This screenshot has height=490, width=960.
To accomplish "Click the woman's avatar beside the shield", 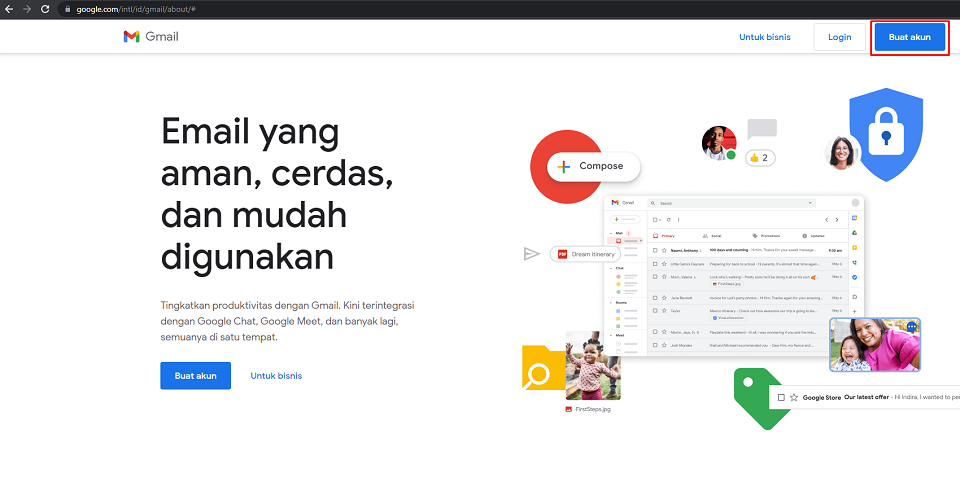I will click(x=841, y=152).
